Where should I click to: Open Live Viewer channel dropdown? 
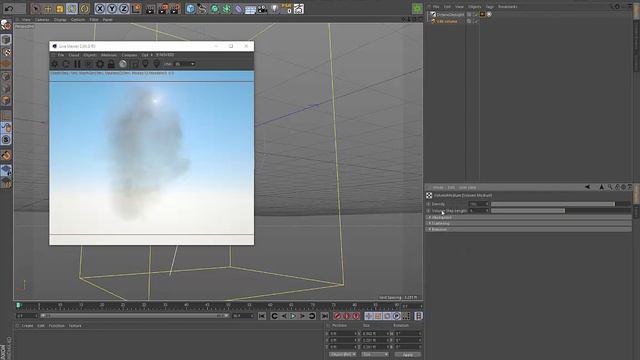(184, 64)
